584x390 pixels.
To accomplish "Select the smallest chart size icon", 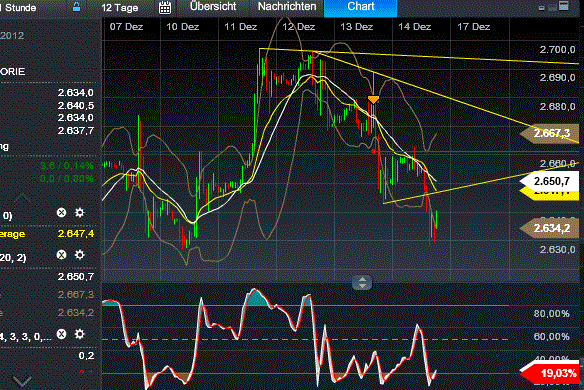I will [x=542, y=8].
